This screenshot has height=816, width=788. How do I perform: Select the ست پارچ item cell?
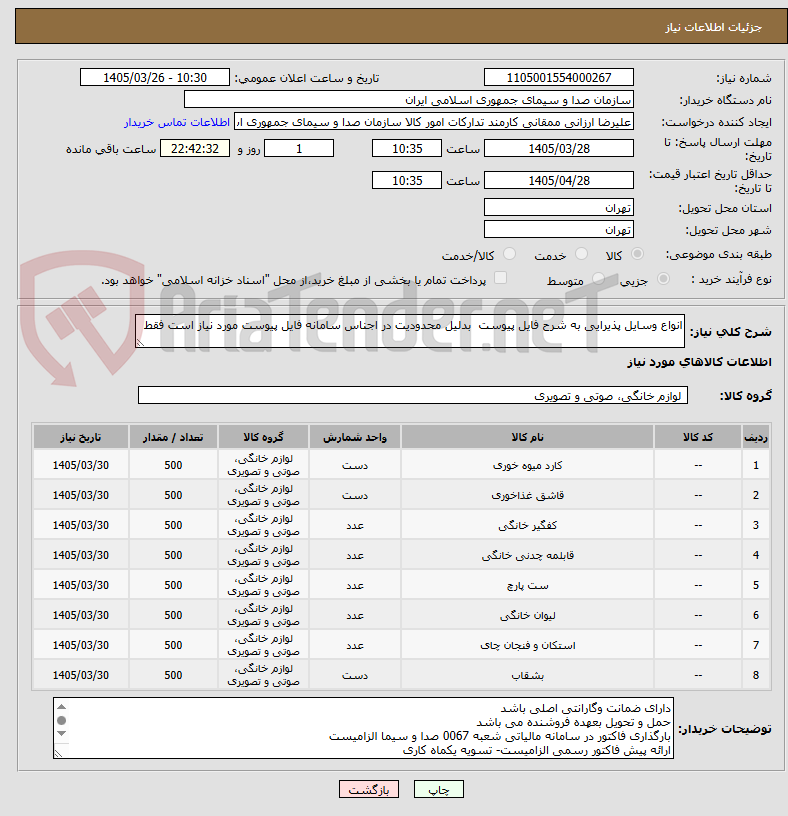[x=527, y=585]
